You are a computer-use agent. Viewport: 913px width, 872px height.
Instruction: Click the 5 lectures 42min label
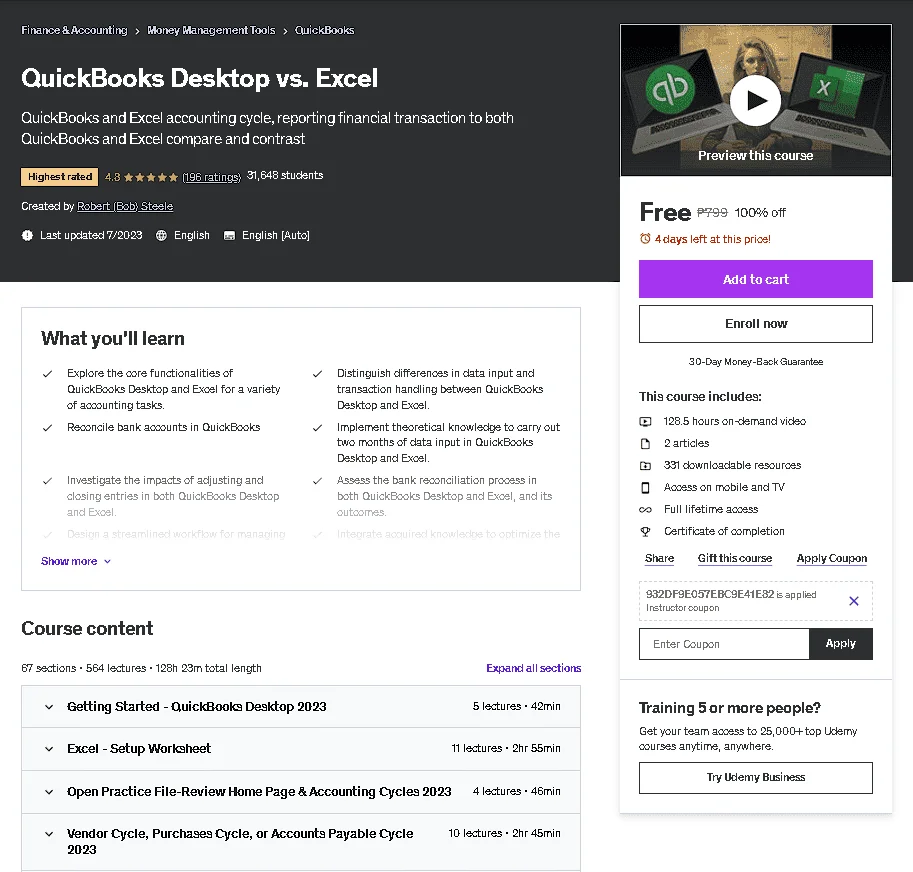pyautogui.click(x=516, y=706)
